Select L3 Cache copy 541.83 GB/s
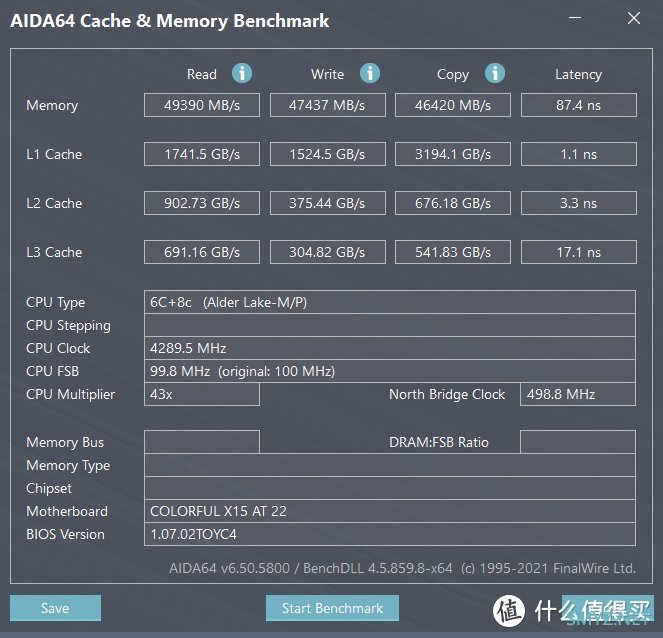 [x=453, y=252]
